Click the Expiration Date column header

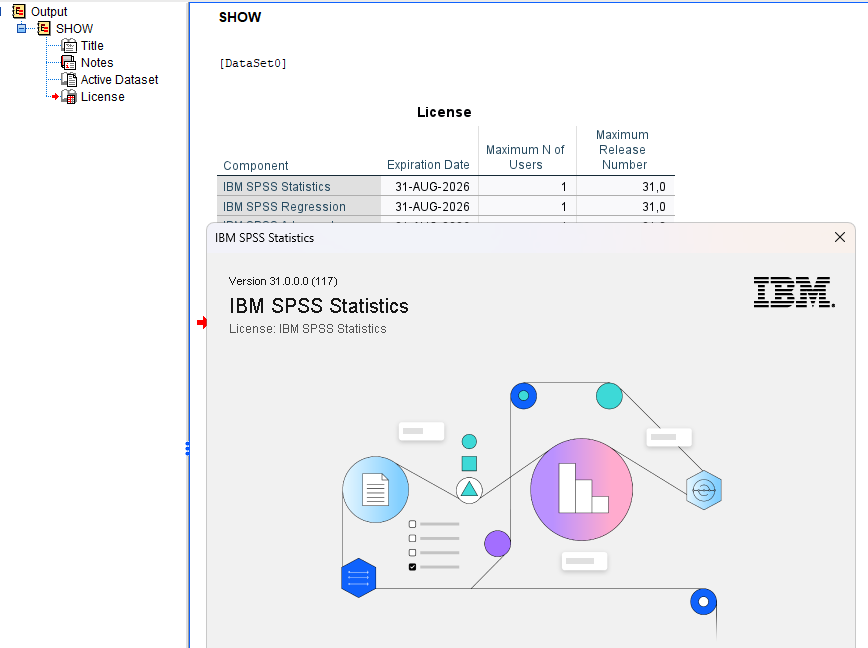428,165
